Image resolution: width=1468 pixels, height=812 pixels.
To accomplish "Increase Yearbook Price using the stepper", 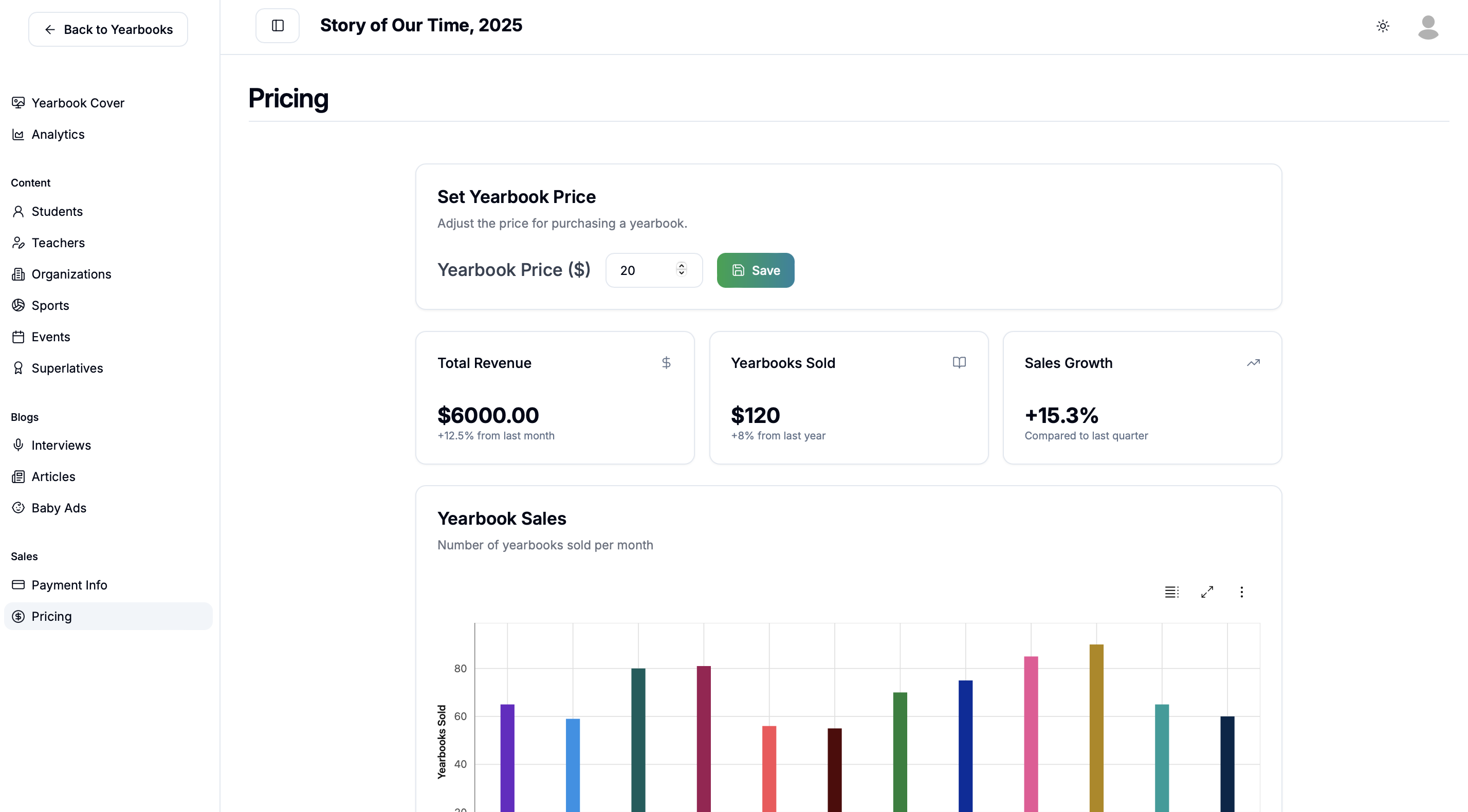I will pyautogui.click(x=681, y=266).
